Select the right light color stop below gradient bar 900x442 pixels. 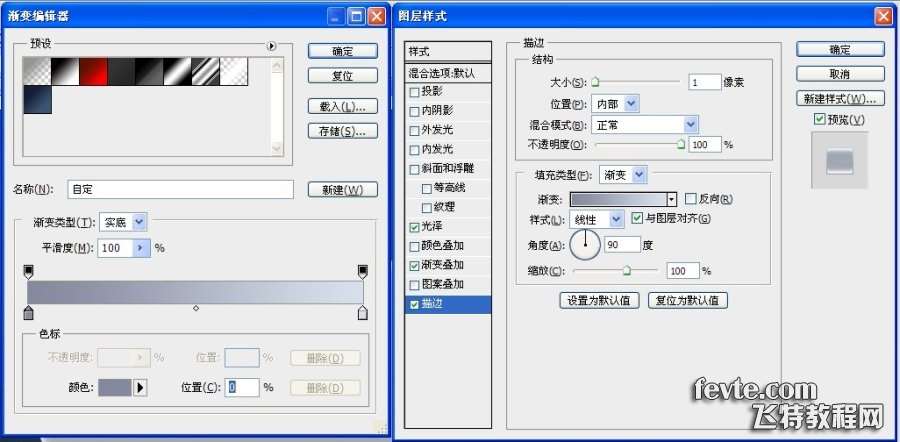click(x=362, y=312)
